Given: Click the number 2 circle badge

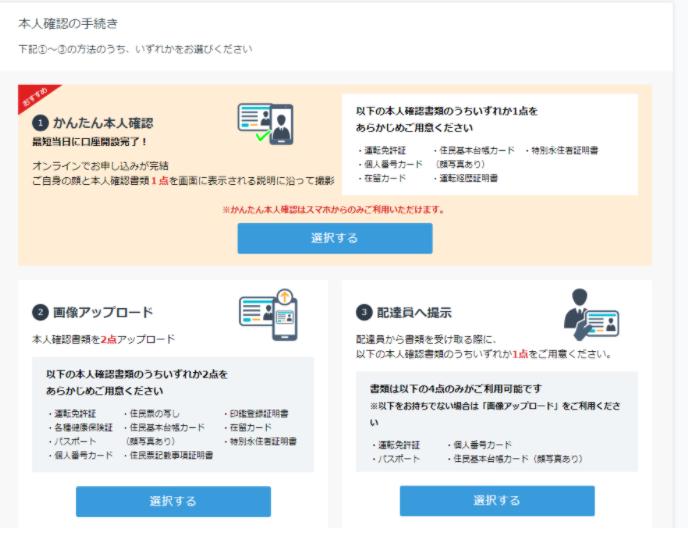Looking at the screenshot, I should pos(40,312).
